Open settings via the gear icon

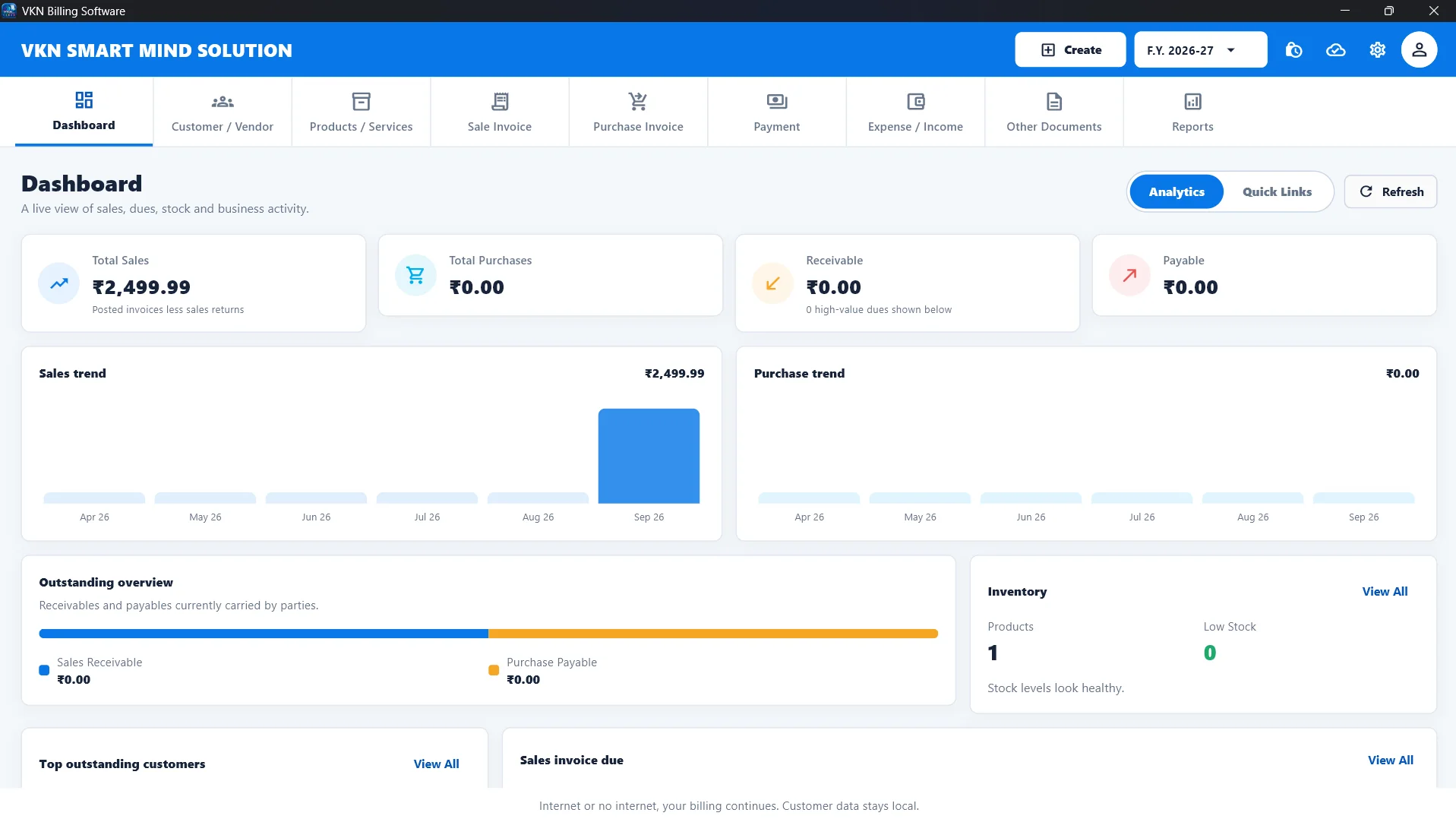(1378, 50)
